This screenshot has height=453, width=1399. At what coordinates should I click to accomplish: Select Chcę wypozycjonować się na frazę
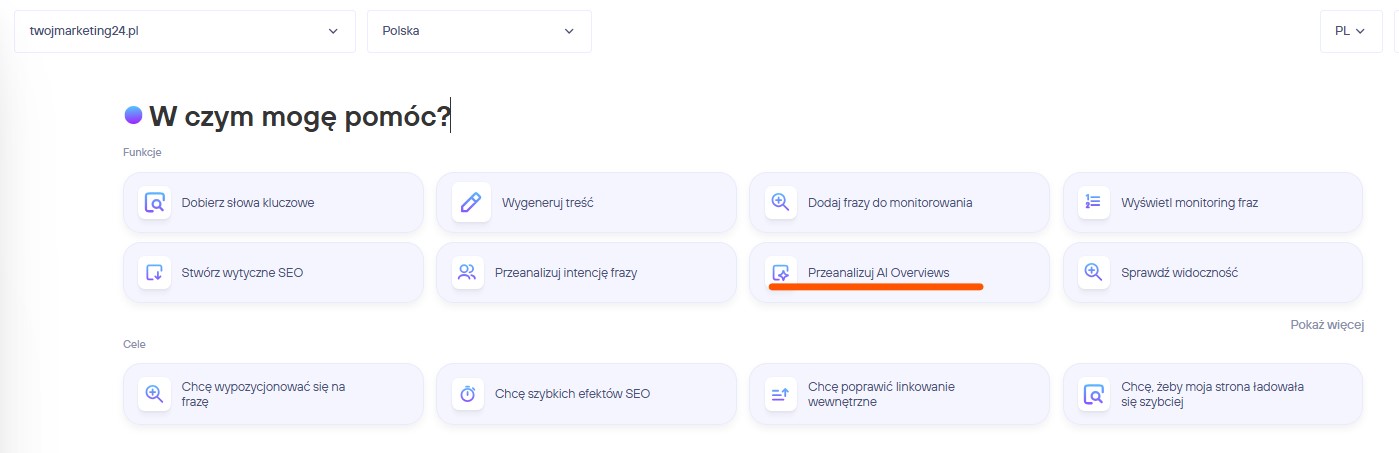pyautogui.click(x=272, y=394)
